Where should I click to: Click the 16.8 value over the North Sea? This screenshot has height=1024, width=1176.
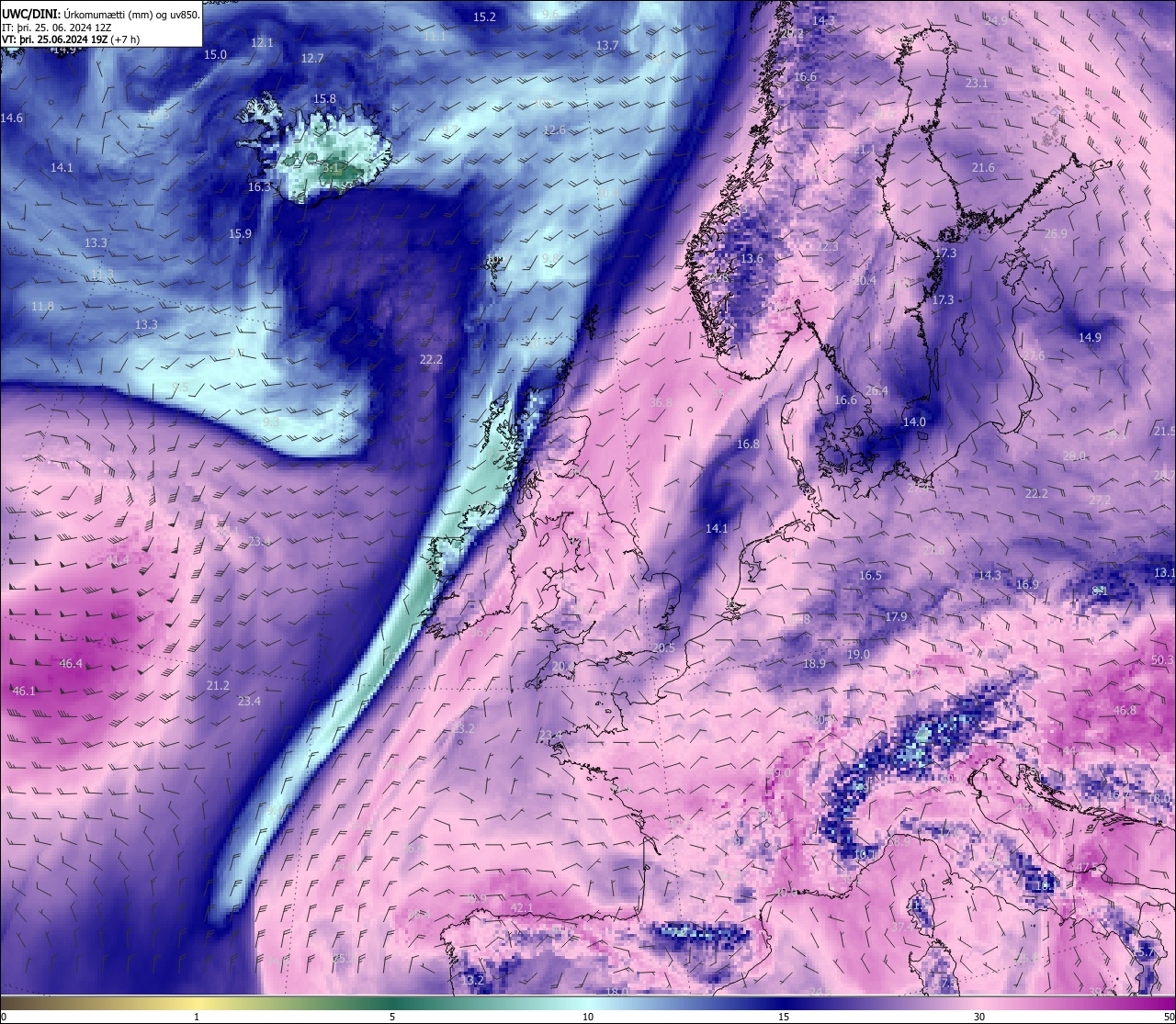[x=748, y=444]
